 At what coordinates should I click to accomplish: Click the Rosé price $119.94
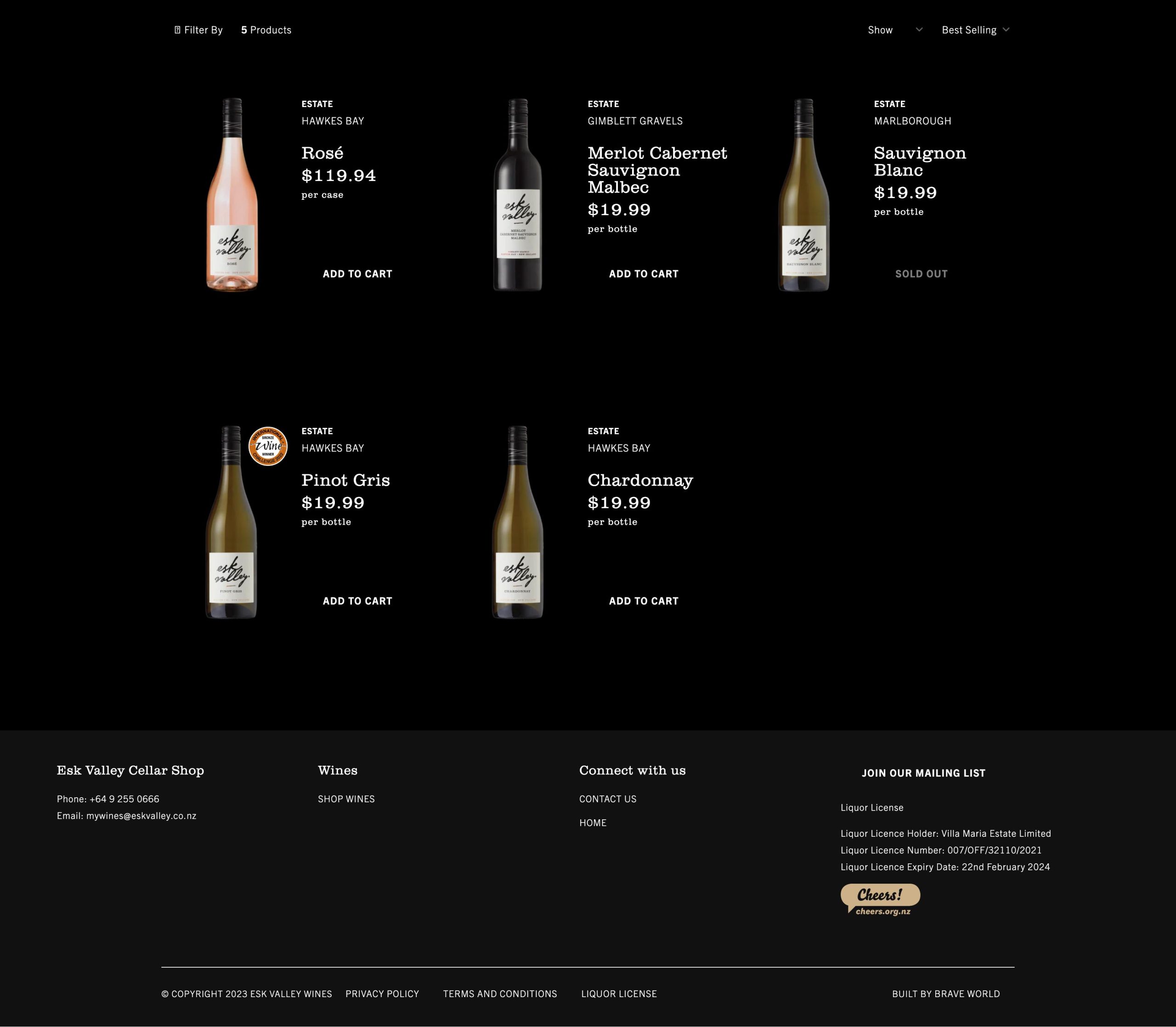coord(339,176)
